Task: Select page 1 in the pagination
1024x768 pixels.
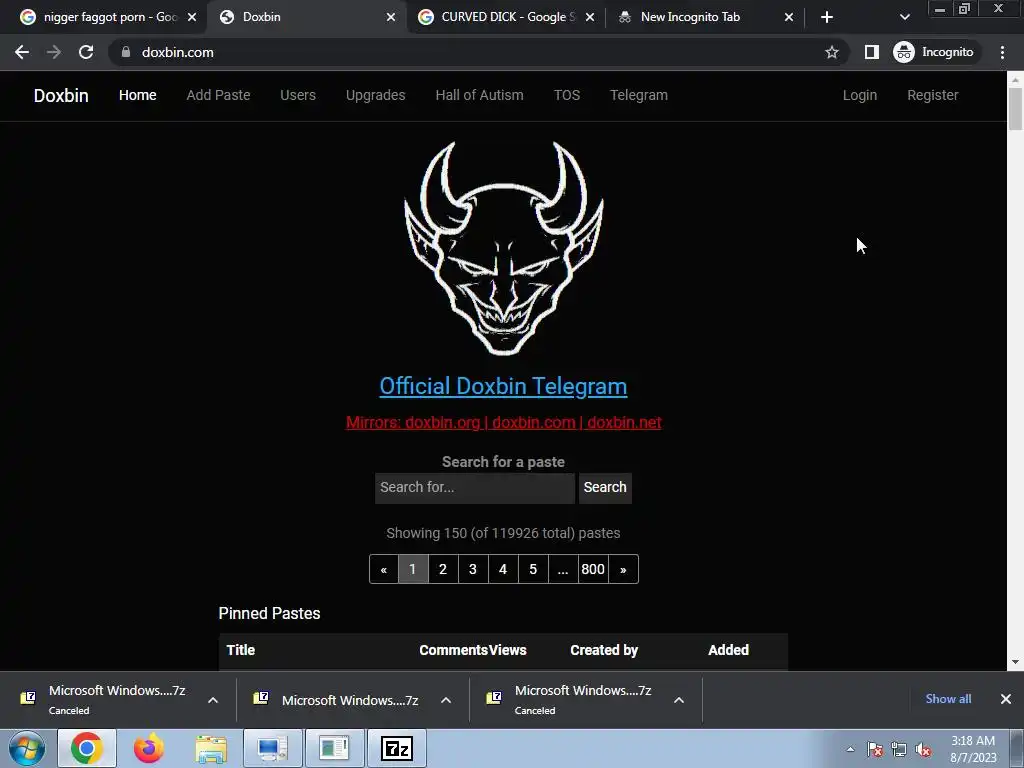Action: pos(413,569)
